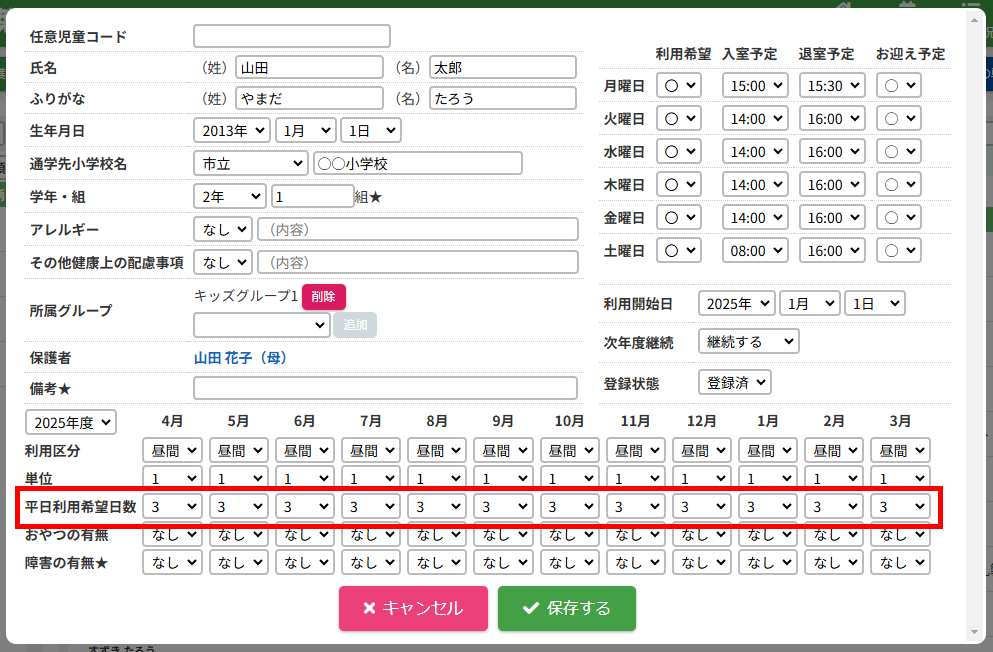Open the 登録状態 登録済 dropdown
This screenshot has width=993, height=652.
pyautogui.click(x=735, y=382)
